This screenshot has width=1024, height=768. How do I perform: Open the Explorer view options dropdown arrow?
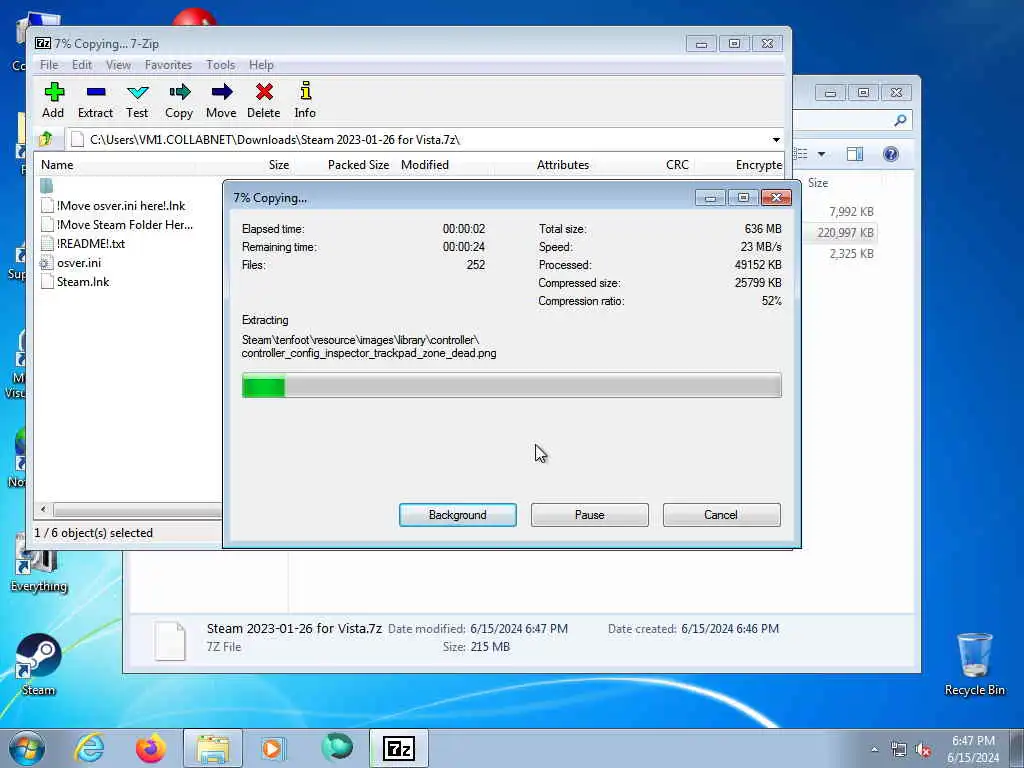[x=821, y=154]
